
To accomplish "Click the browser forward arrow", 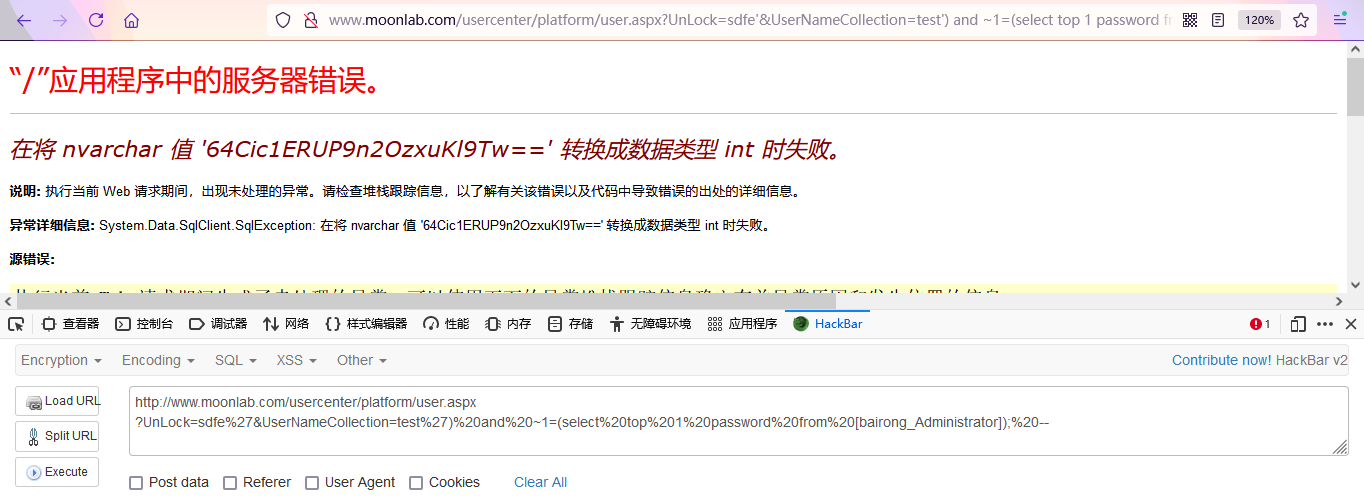I will (60, 20).
